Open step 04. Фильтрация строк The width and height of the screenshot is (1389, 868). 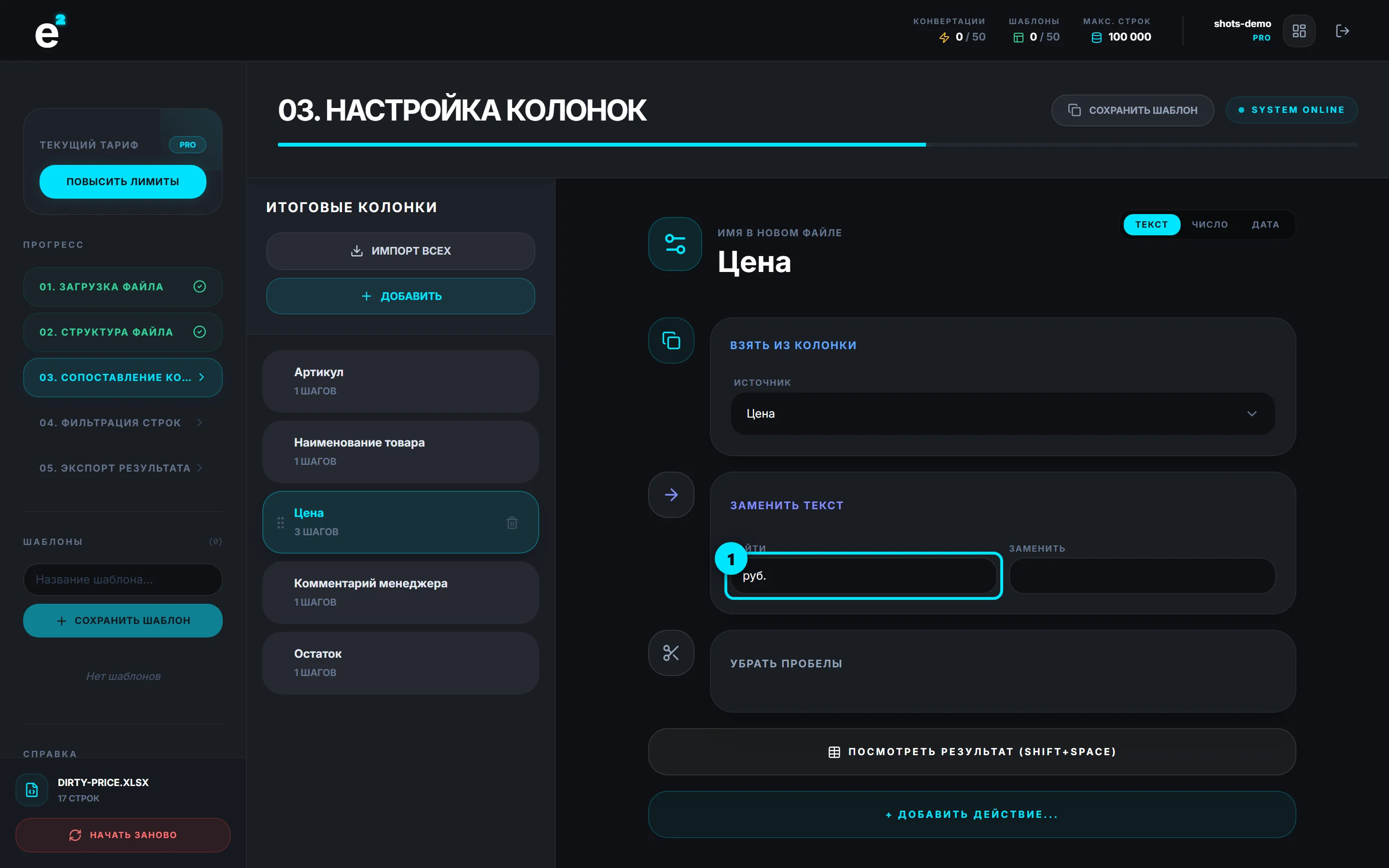[x=123, y=422]
